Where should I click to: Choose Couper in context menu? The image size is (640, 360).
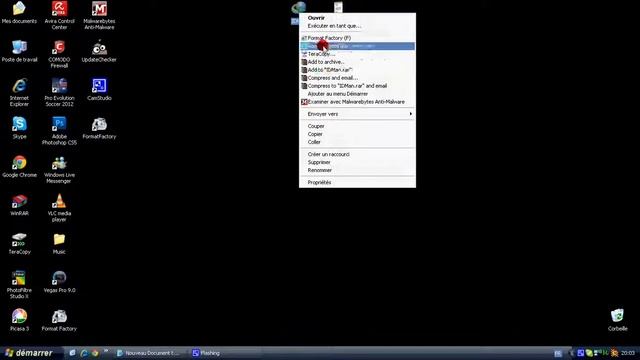[357, 126]
